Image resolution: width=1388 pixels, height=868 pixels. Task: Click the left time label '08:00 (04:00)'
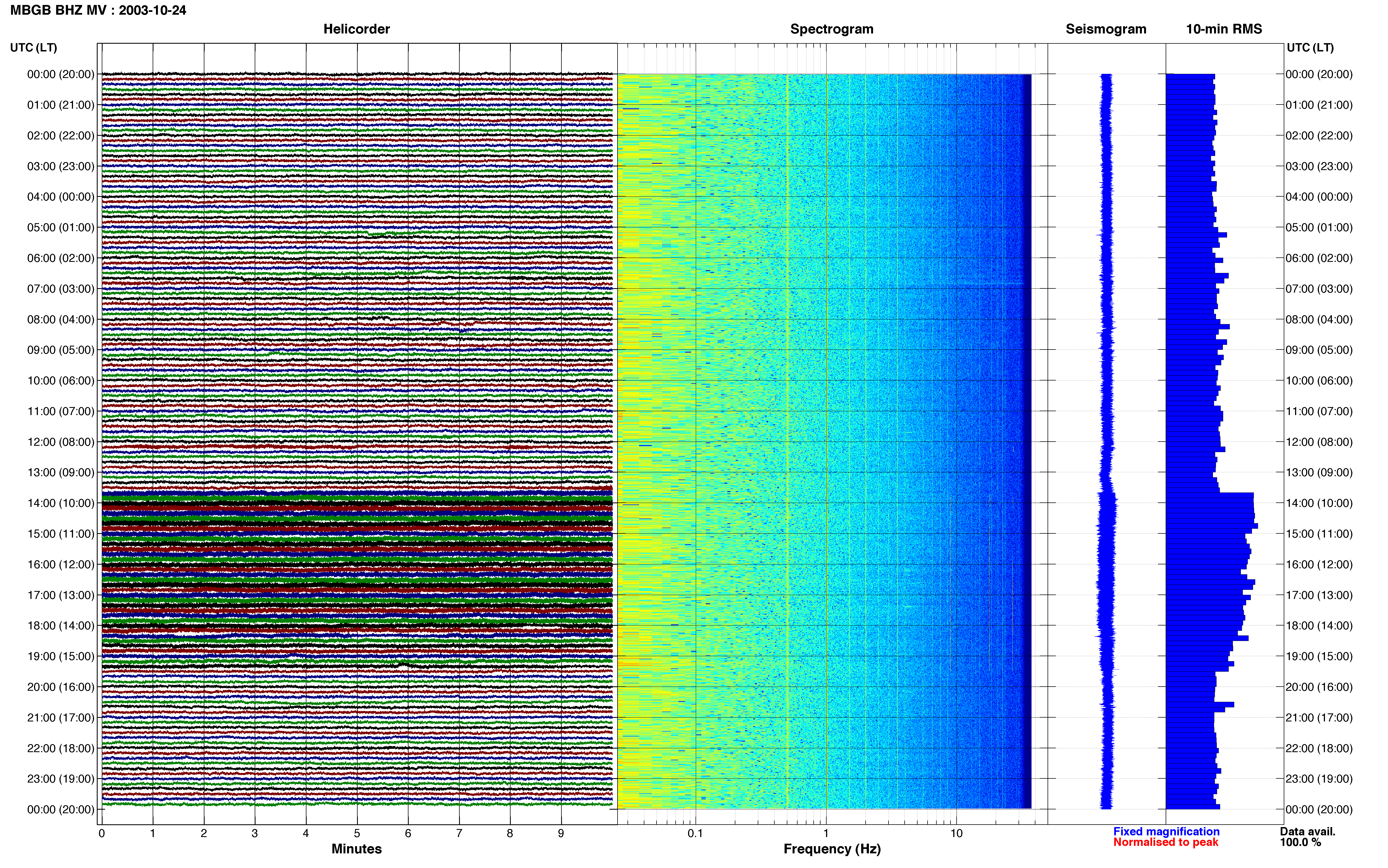tap(61, 319)
